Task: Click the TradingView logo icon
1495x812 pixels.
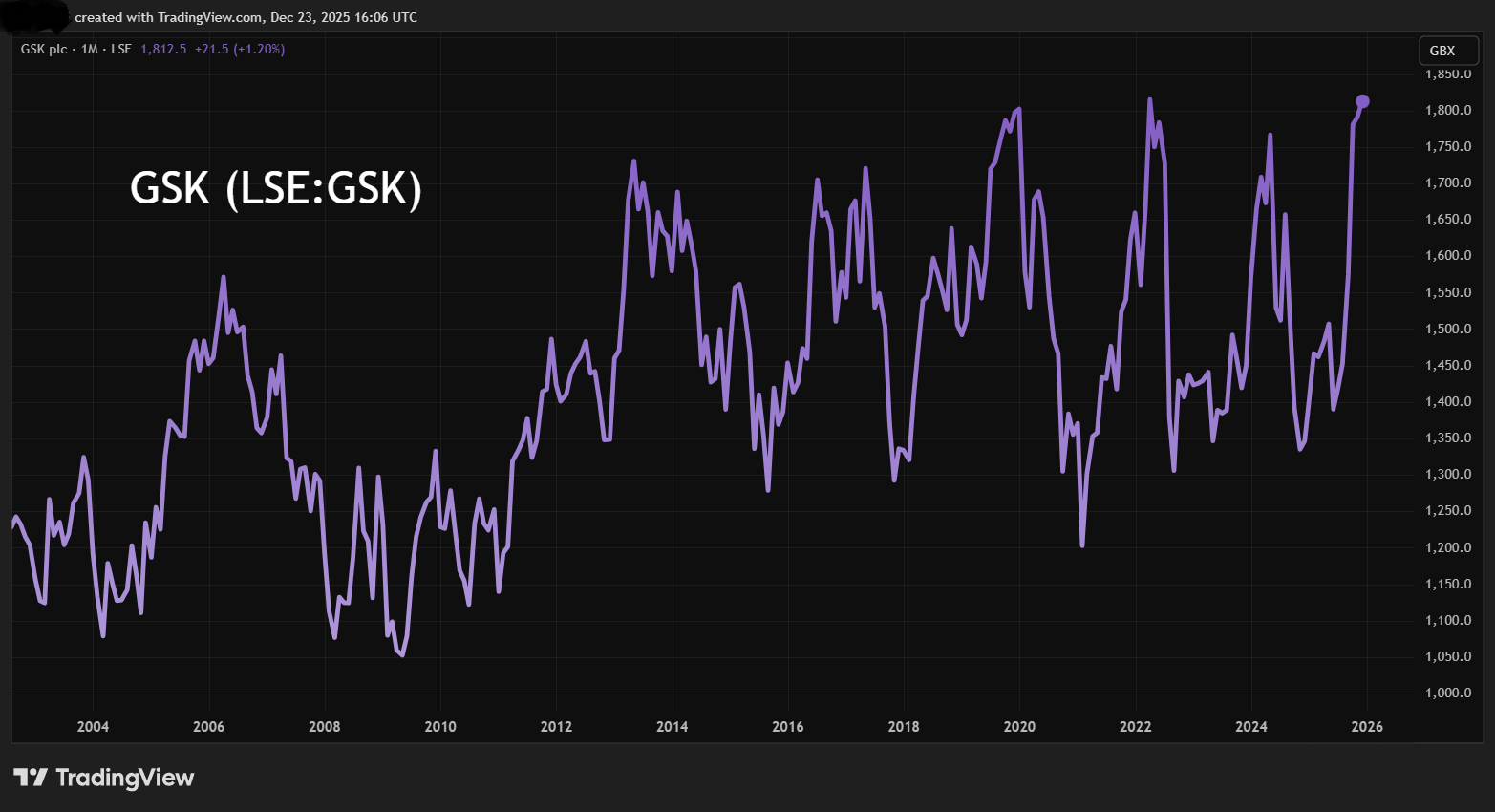Action: (x=32, y=777)
